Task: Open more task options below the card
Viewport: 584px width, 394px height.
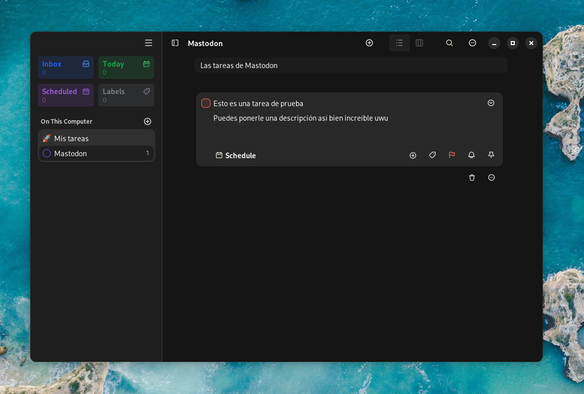Action: coord(491,178)
